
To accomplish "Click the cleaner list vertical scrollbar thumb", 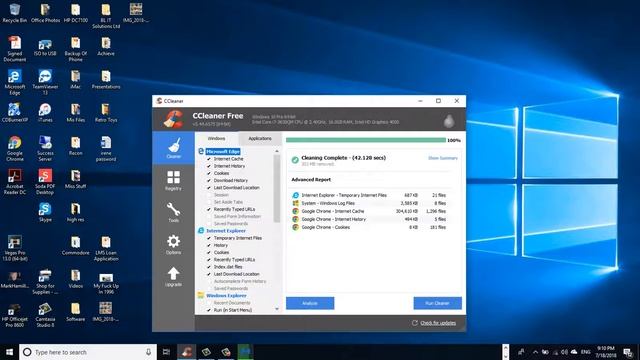I will click(277, 188).
